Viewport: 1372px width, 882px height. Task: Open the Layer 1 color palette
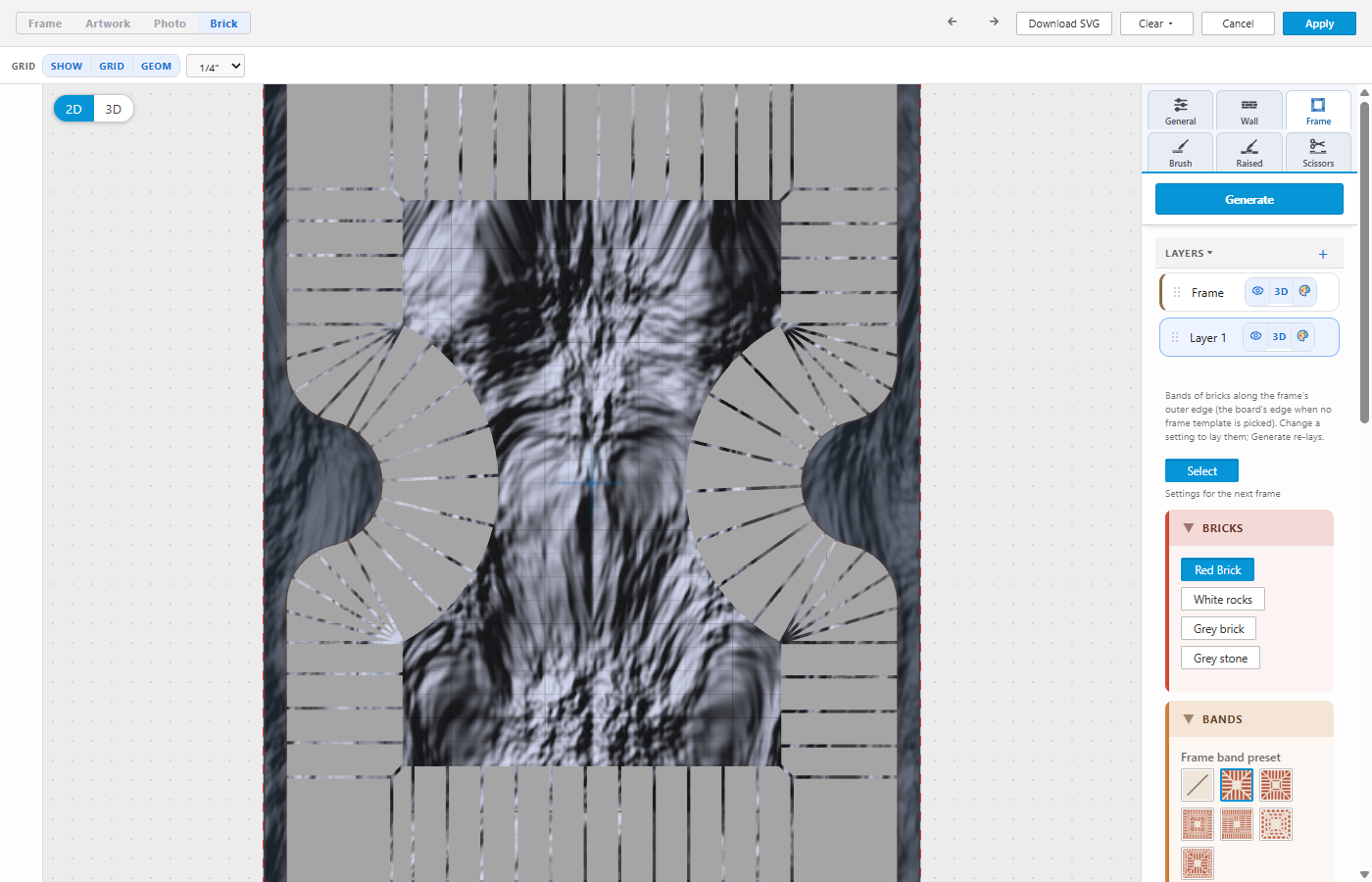click(x=1302, y=336)
